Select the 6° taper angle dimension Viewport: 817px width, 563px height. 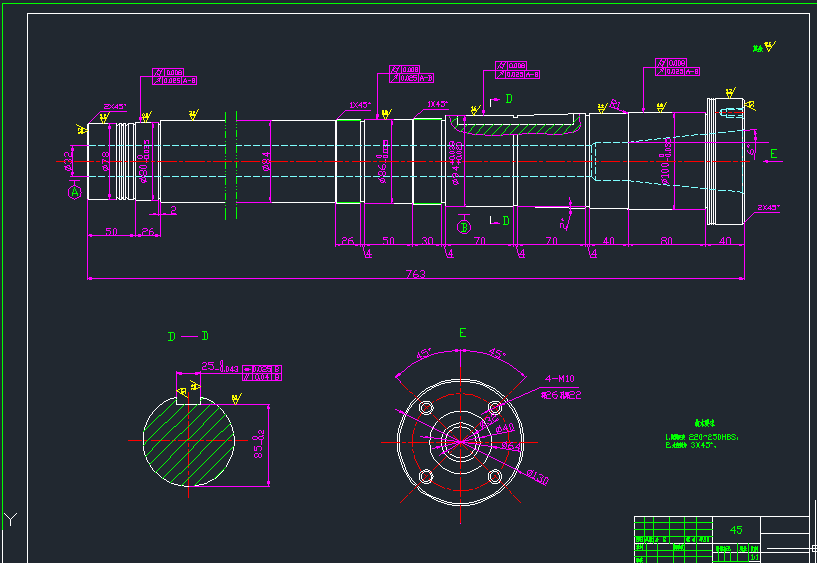(x=750, y=149)
